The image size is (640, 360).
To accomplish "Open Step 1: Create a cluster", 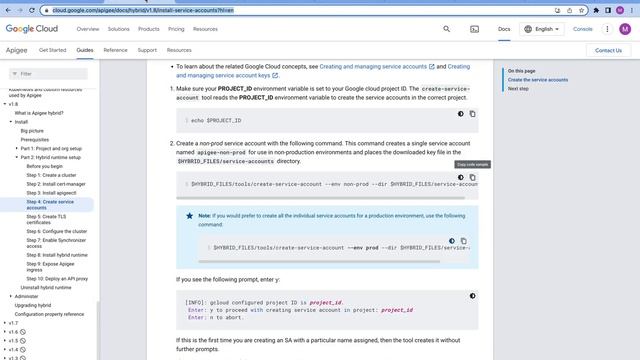I will point(51,175).
